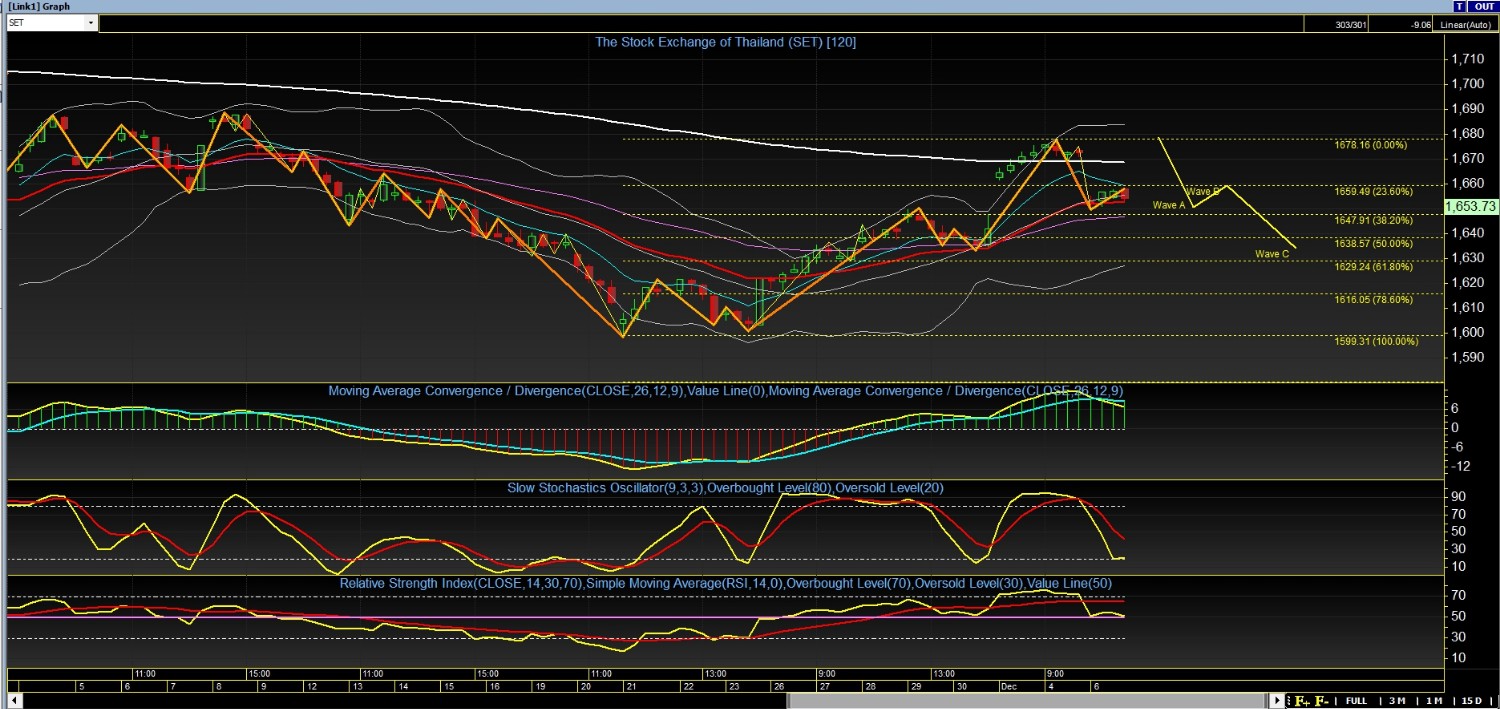This screenshot has height=709, width=1500.
Task: Click the 'Wave A' annotation
Action: [1168, 205]
